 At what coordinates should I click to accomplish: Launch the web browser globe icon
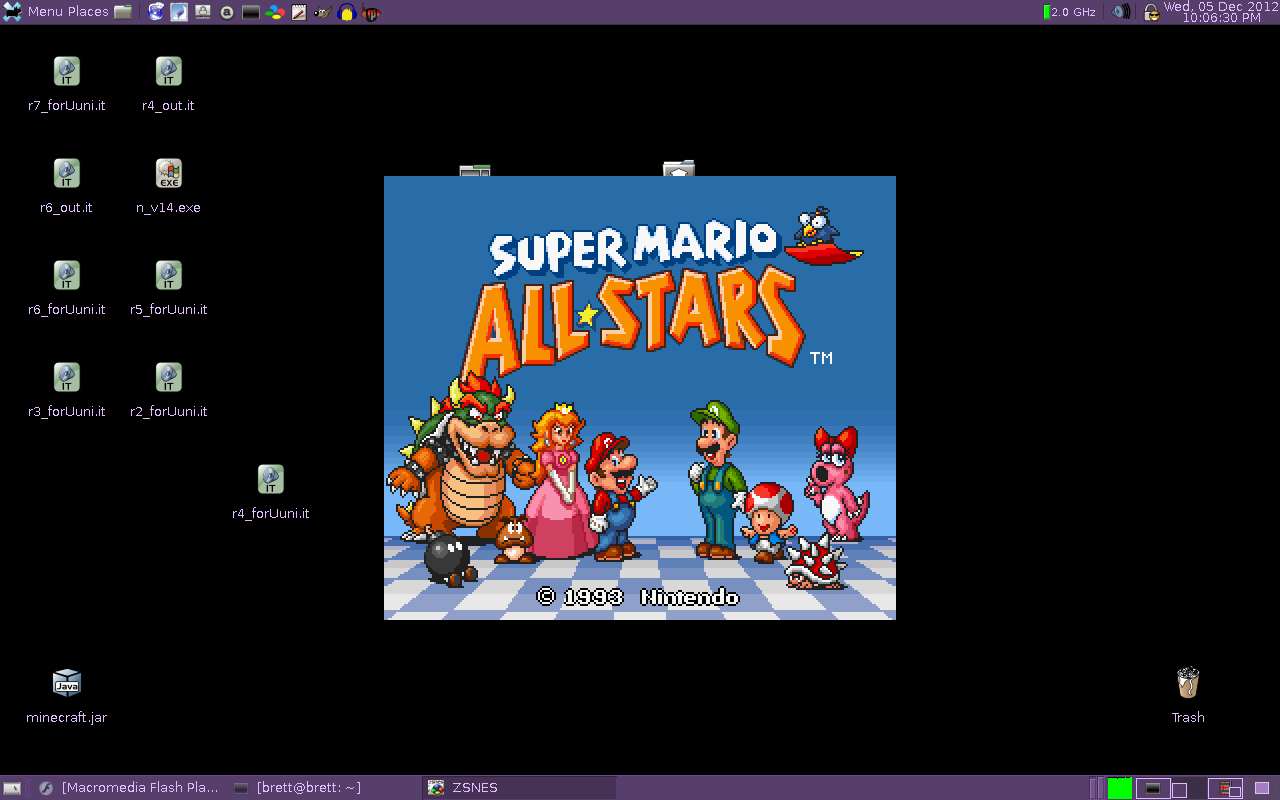(156, 12)
